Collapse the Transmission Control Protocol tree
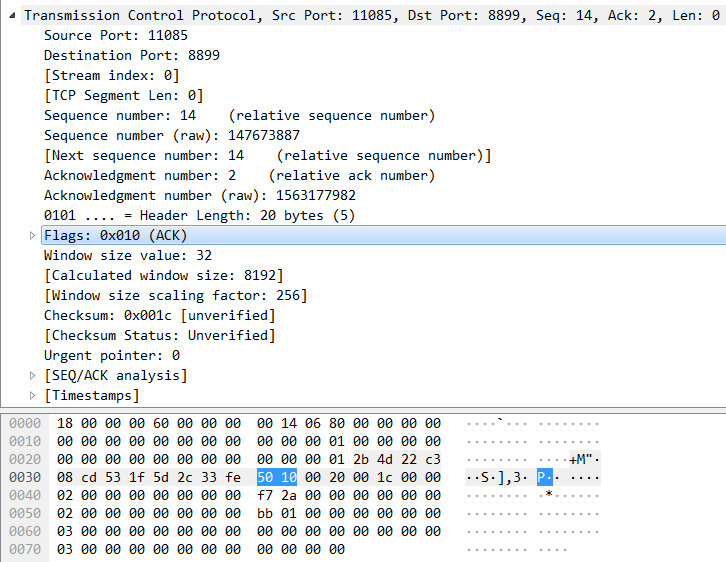 [x=12, y=16]
